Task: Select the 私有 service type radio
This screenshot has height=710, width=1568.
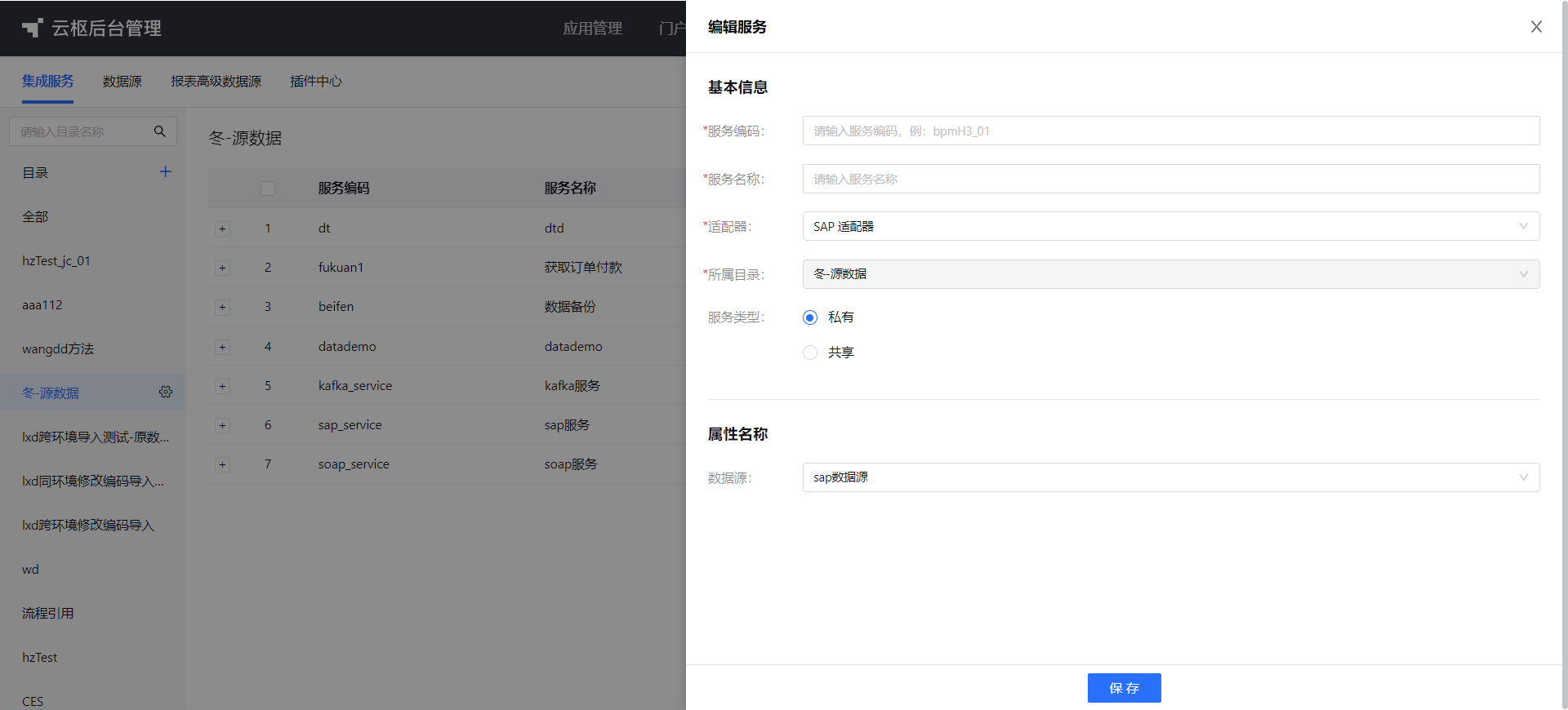Action: 810,317
